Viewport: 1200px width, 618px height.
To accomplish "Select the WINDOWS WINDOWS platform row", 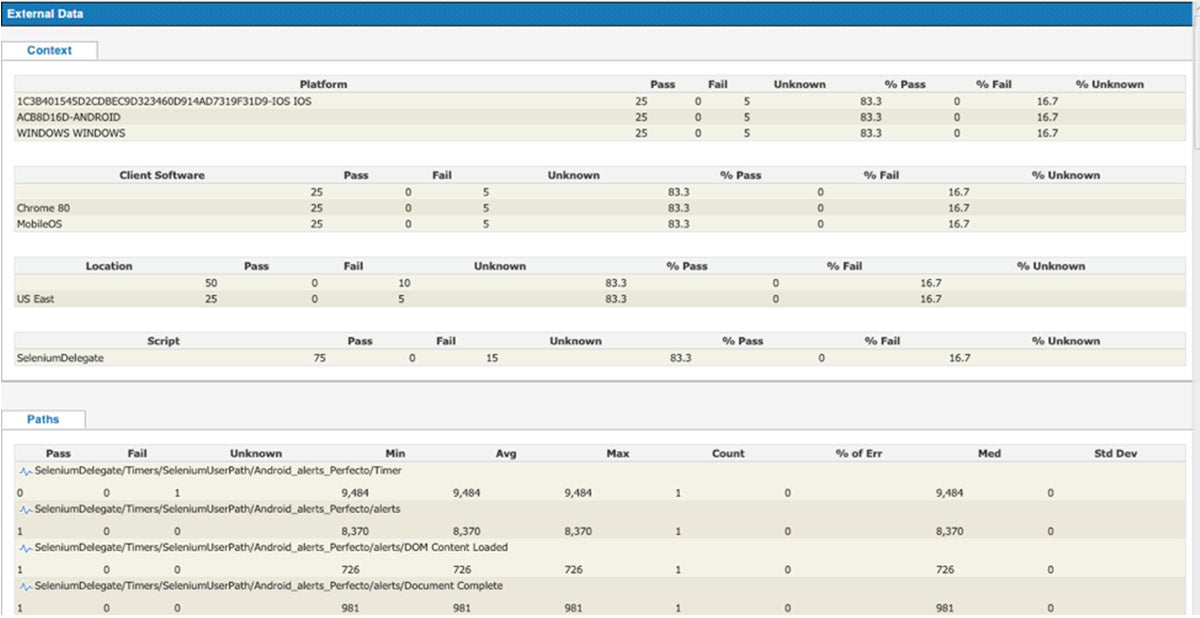I will click(71, 133).
